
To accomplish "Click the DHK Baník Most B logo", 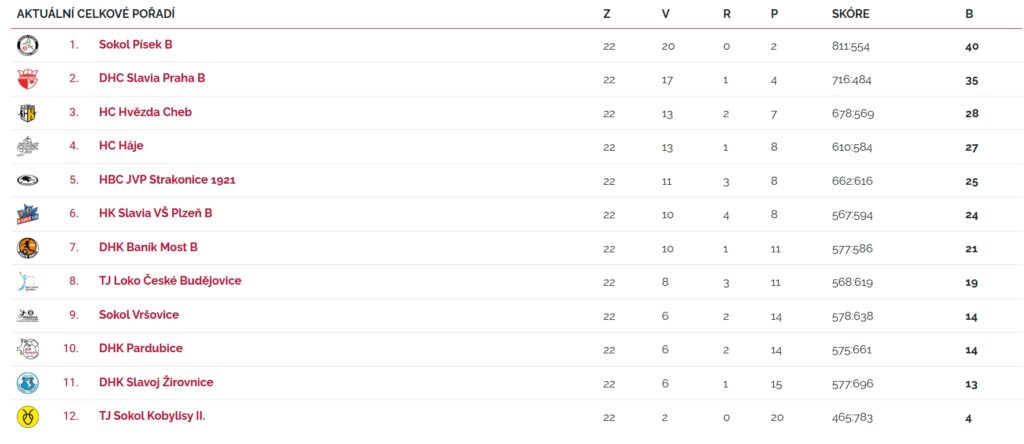I will tap(28, 248).
